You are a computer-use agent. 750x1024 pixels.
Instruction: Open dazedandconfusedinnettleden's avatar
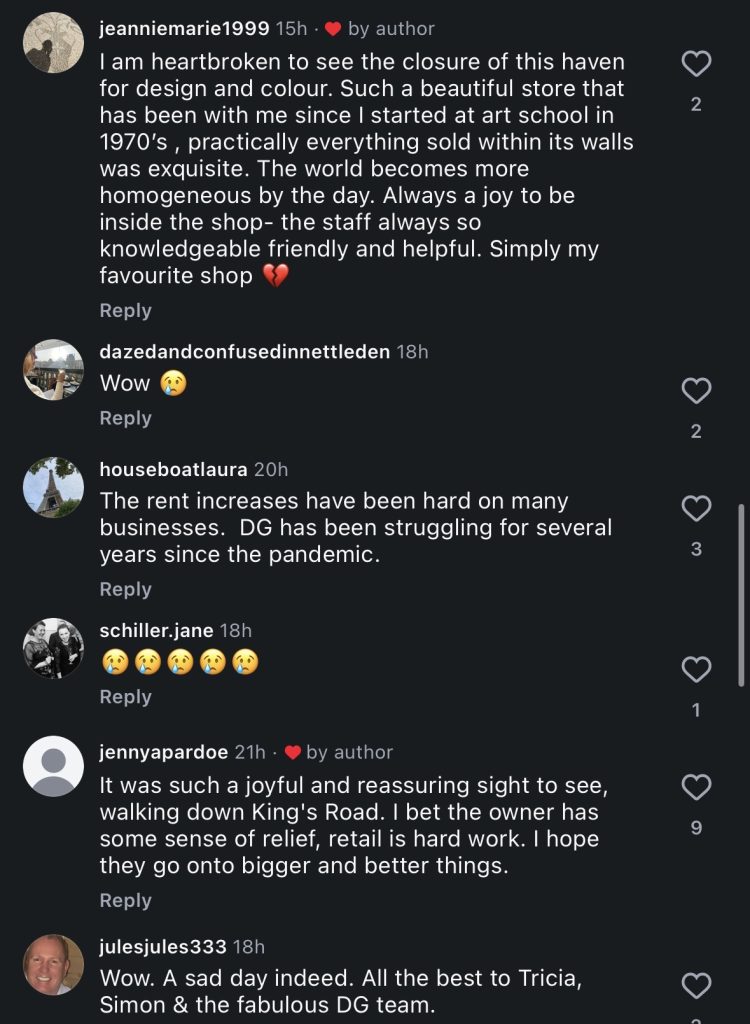54,369
